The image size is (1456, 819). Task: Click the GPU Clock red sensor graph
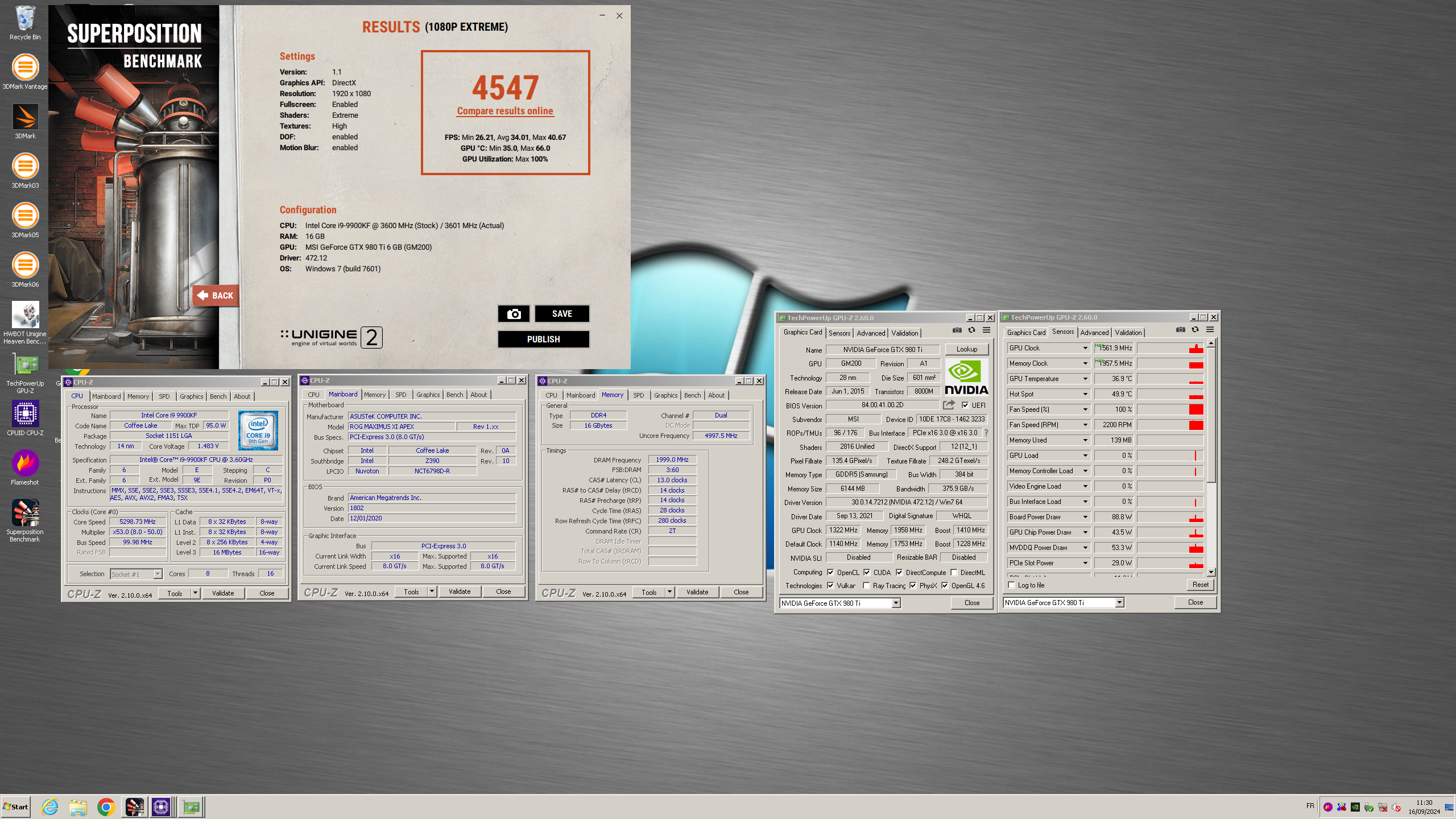(1170, 348)
